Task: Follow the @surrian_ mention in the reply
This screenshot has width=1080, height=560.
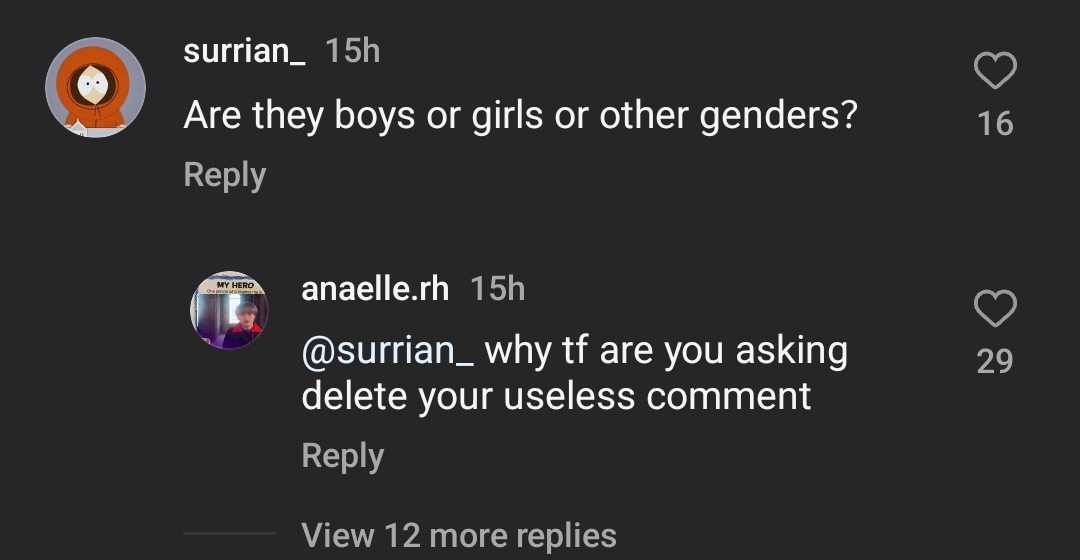Action: [x=389, y=351]
